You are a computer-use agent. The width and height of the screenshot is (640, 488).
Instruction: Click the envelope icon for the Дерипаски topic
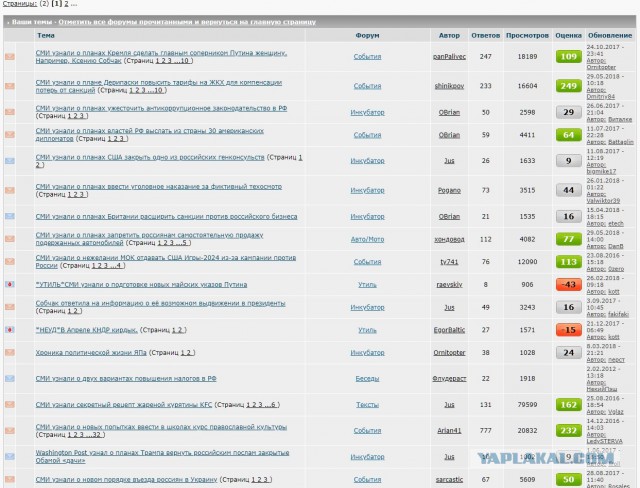[10, 86]
